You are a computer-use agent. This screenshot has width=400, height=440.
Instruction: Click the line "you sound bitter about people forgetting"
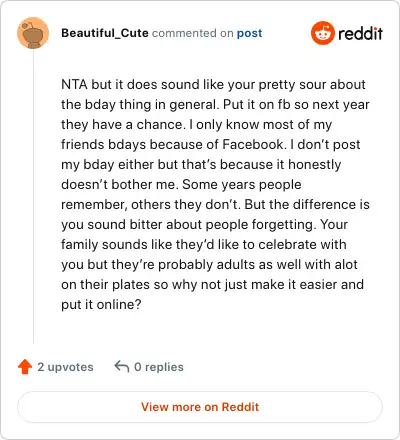[x=204, y=225]
